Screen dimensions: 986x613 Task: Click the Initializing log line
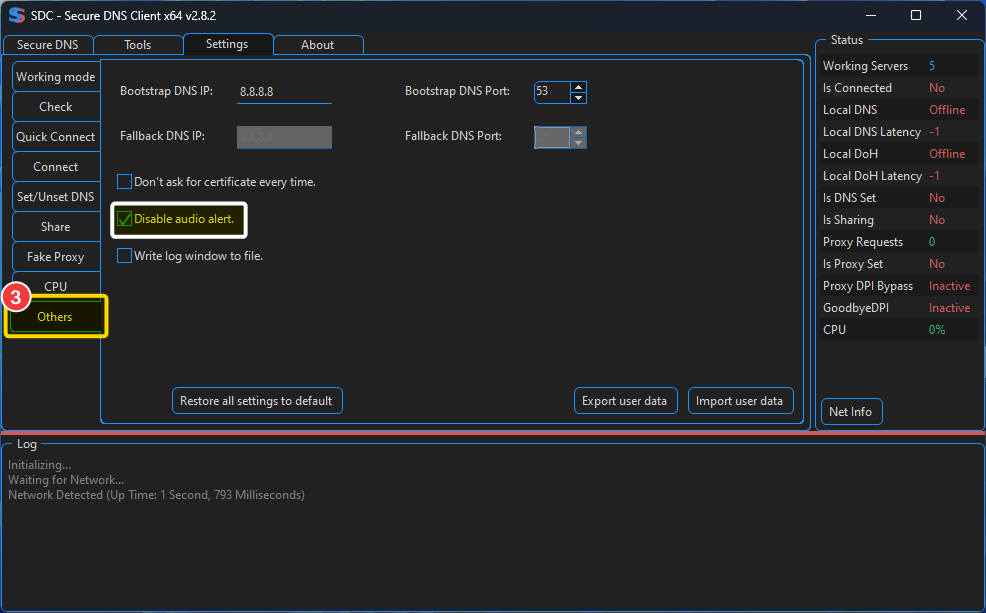click(x=39, y=465)
